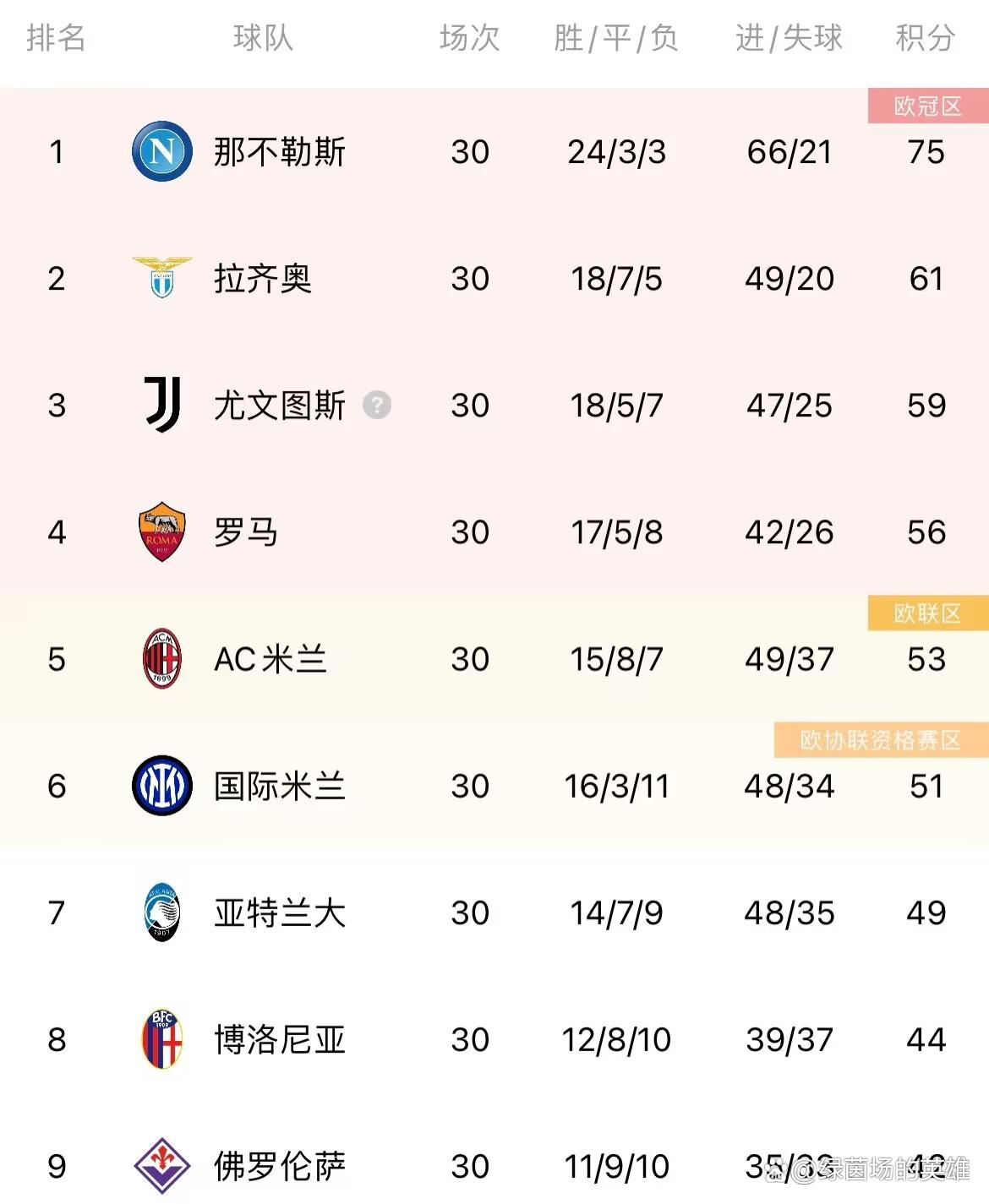Click the Bologna BFC 1909 crest
Viewport: 989px width, 1204px height.
(161, 1039)
